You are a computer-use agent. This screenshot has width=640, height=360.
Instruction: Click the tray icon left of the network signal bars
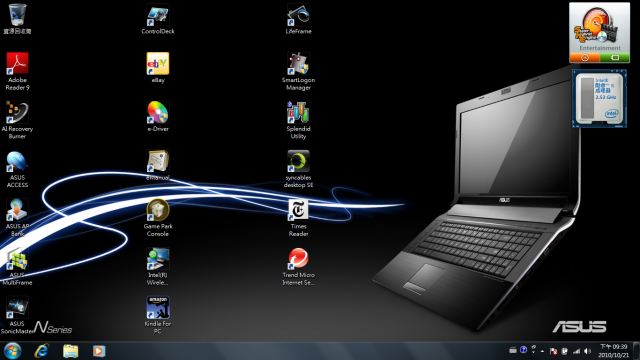tap(564, 351)
